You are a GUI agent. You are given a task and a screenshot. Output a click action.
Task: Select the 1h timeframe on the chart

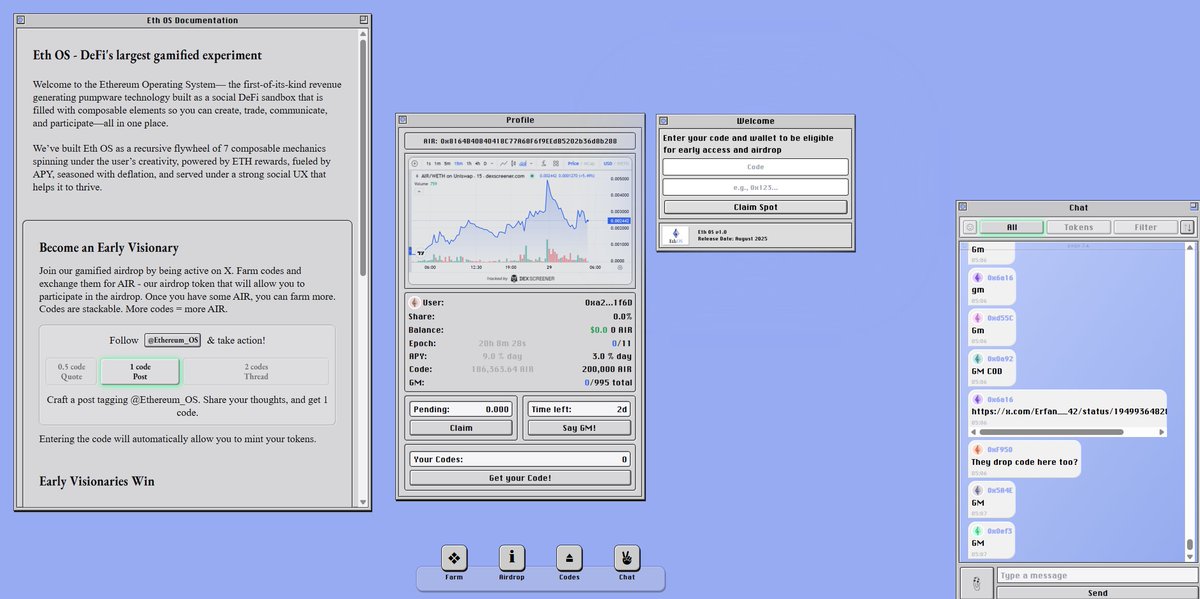point(469,163)
